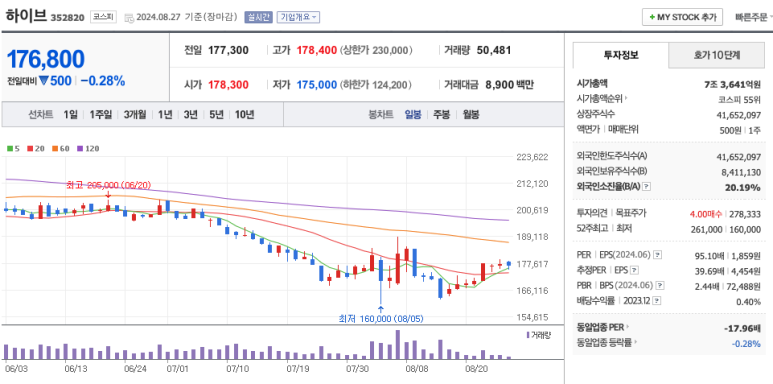
Task: Select the 1년 line chart period
Action: 165,115
